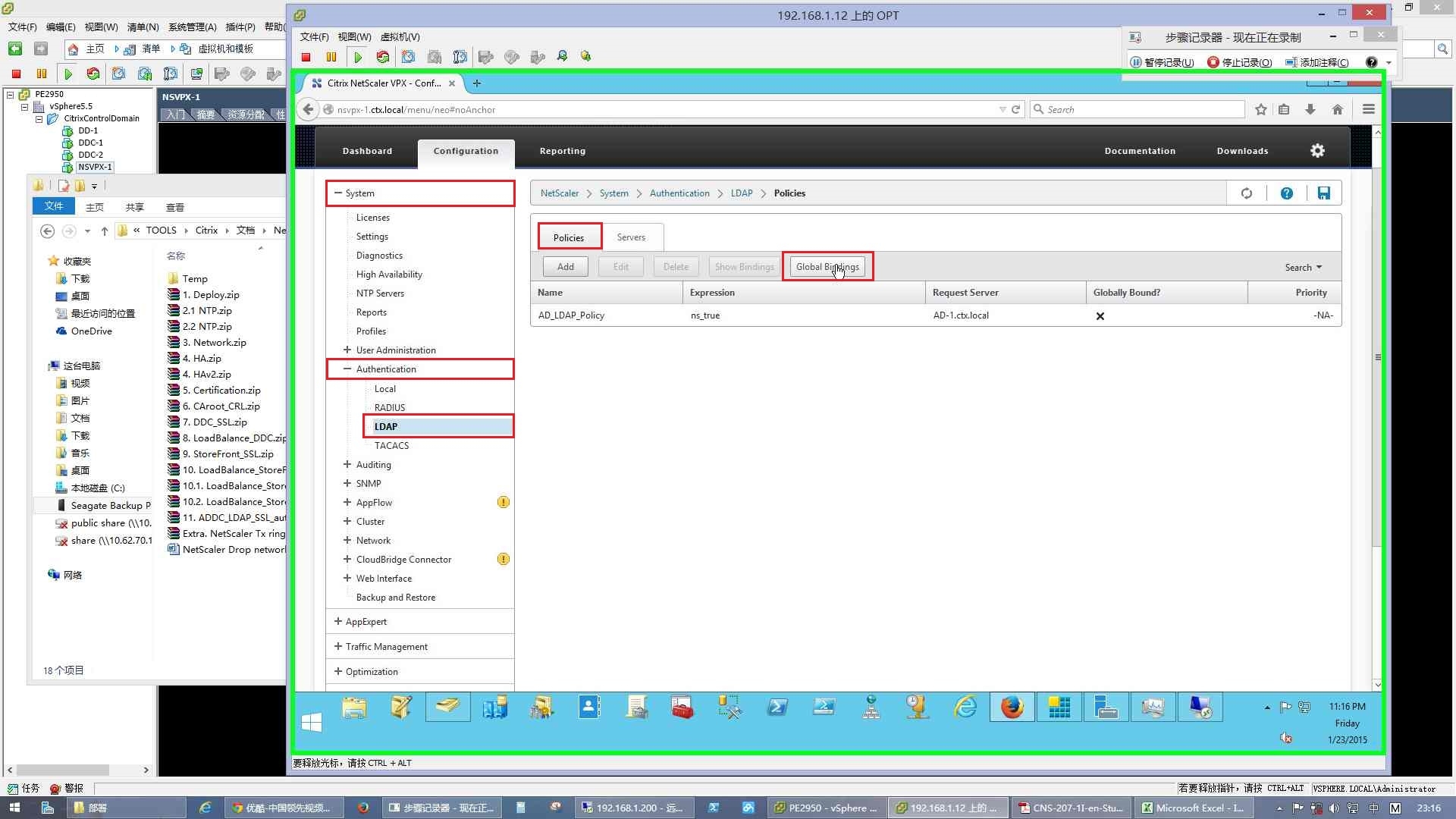Expand the SNMP node
Viewport: 1456px width, 819px height.
[x=347, y=483]
